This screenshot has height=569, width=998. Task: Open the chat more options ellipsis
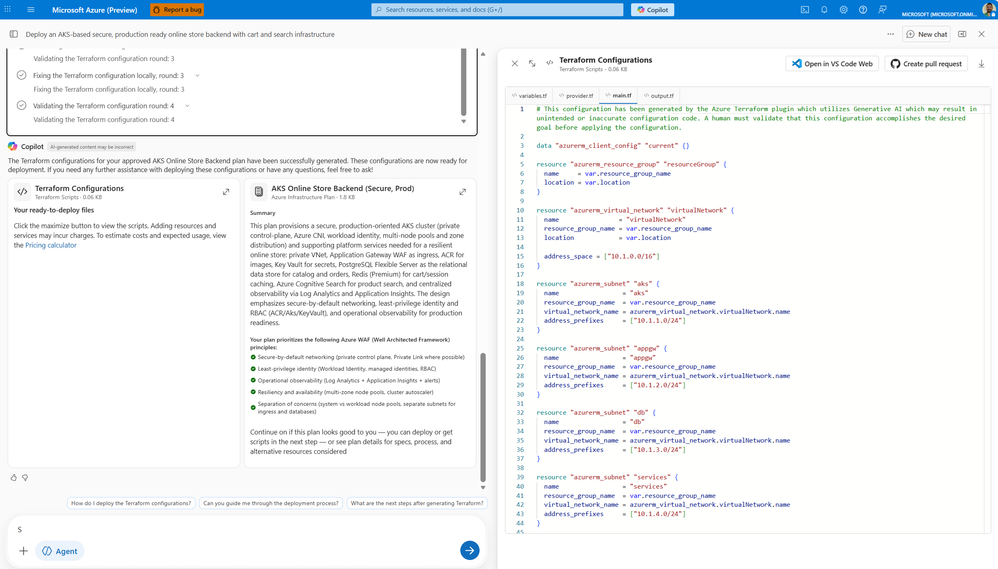pyautogui.click(x=890, y=34)
